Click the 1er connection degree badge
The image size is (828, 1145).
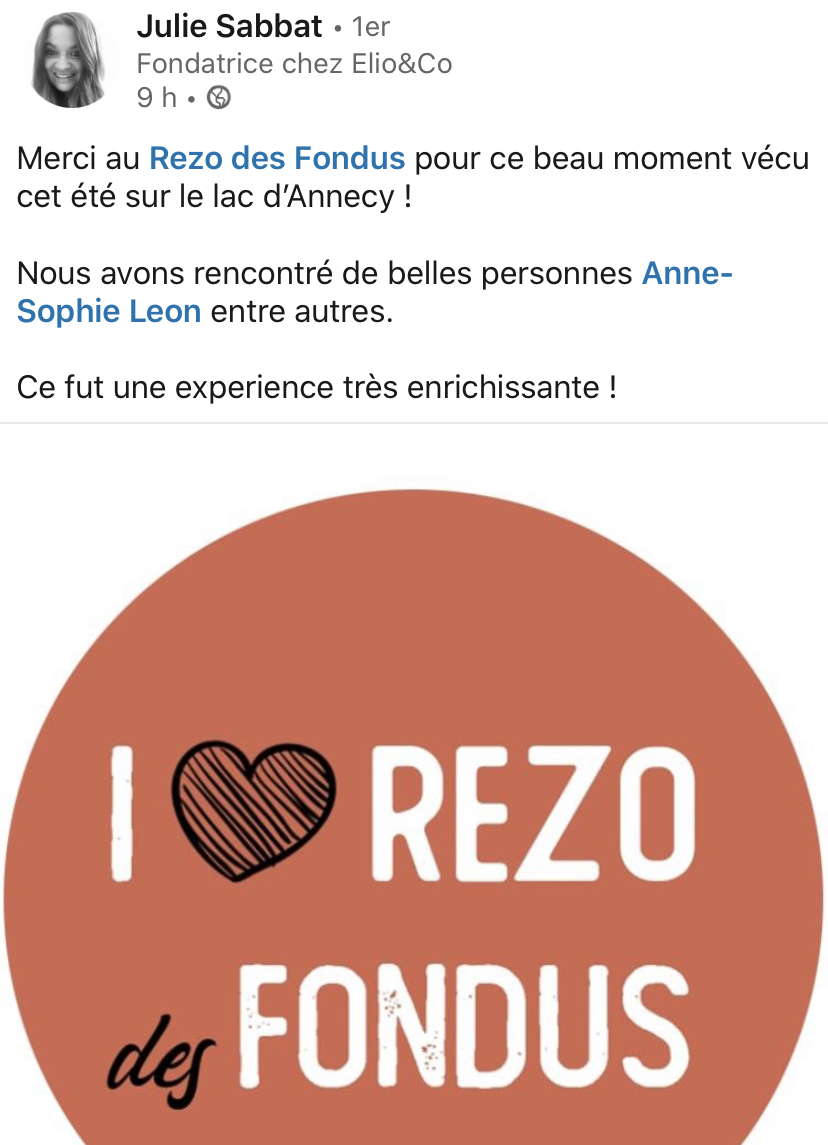pyautogui.click(x=371, y=27)
